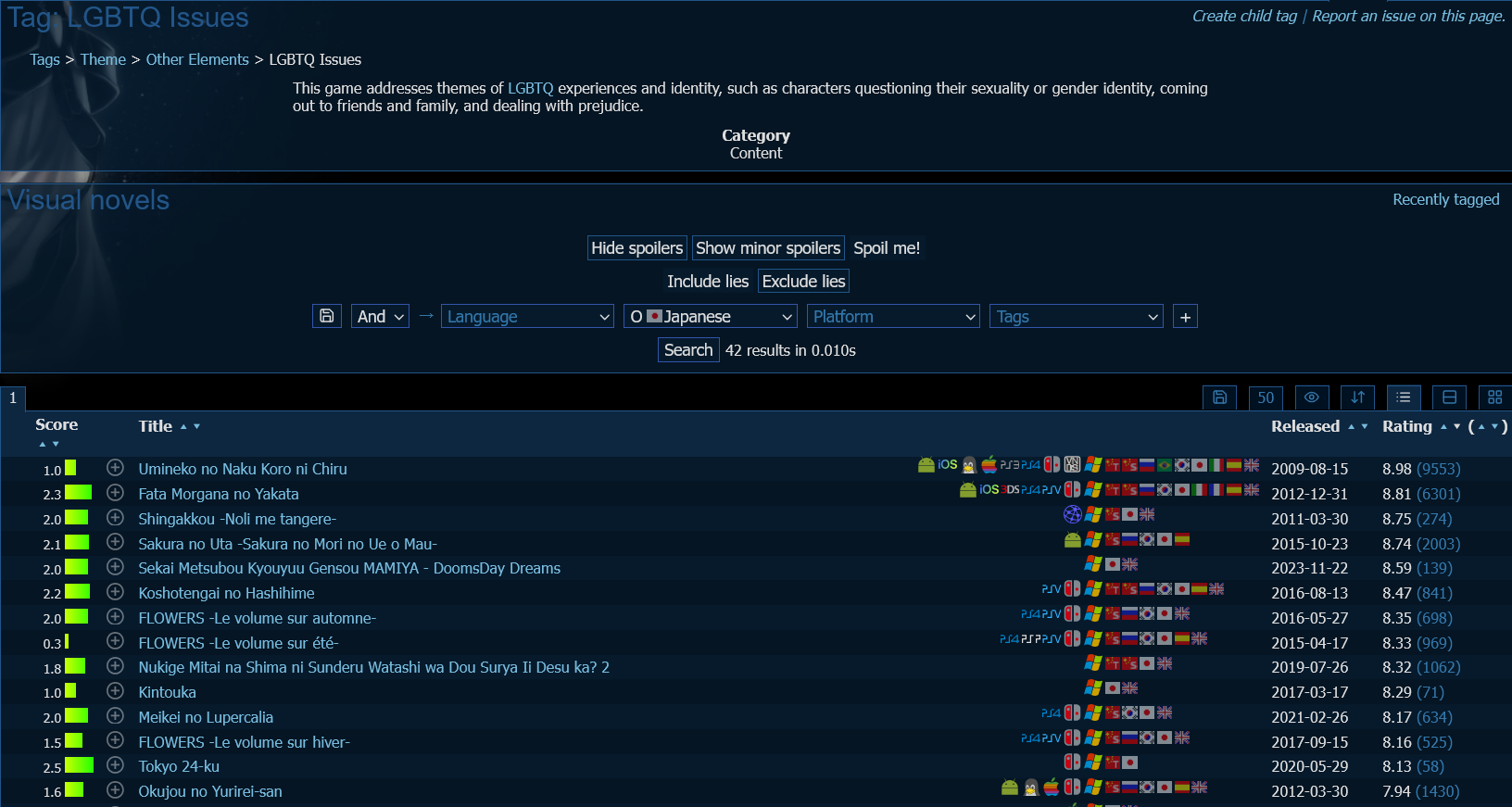Click the 8.81 rating for Fata Morgana
The width and height of the screenshot is (1512, 807).
pyautogui.click(x=1397, y=494)
